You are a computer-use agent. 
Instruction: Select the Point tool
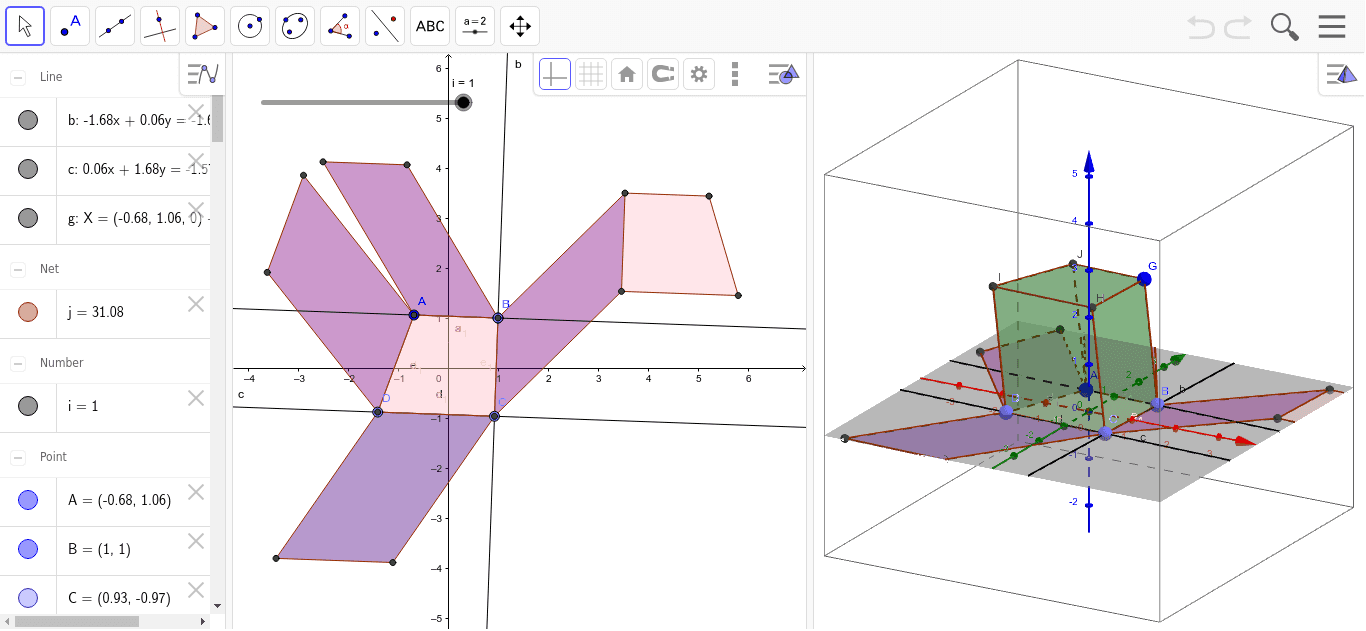69,25
